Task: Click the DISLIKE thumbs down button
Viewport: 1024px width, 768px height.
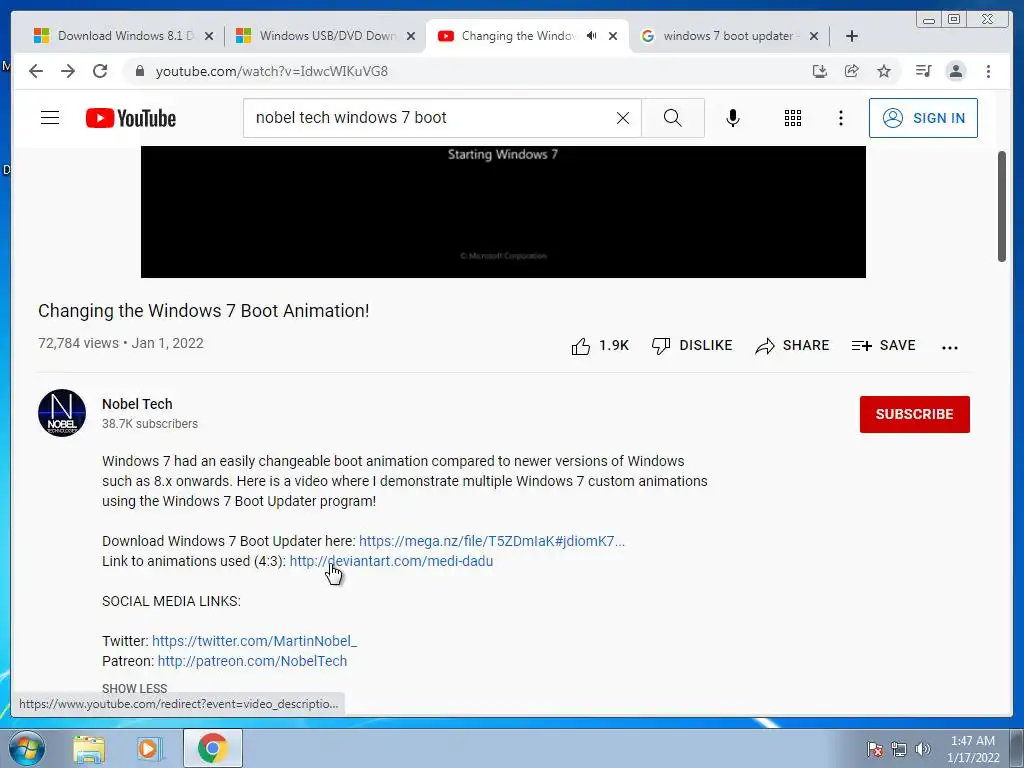Action: [692, 345]
